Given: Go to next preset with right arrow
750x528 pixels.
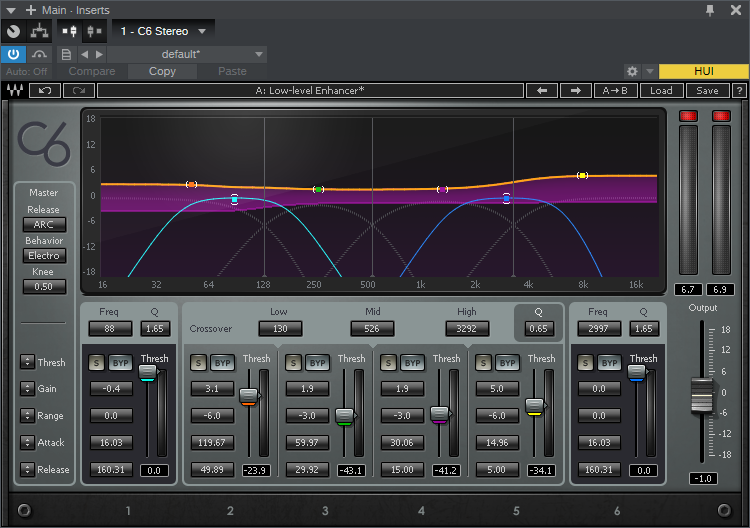Looking at the screenshot, I should tap(575, 90).
